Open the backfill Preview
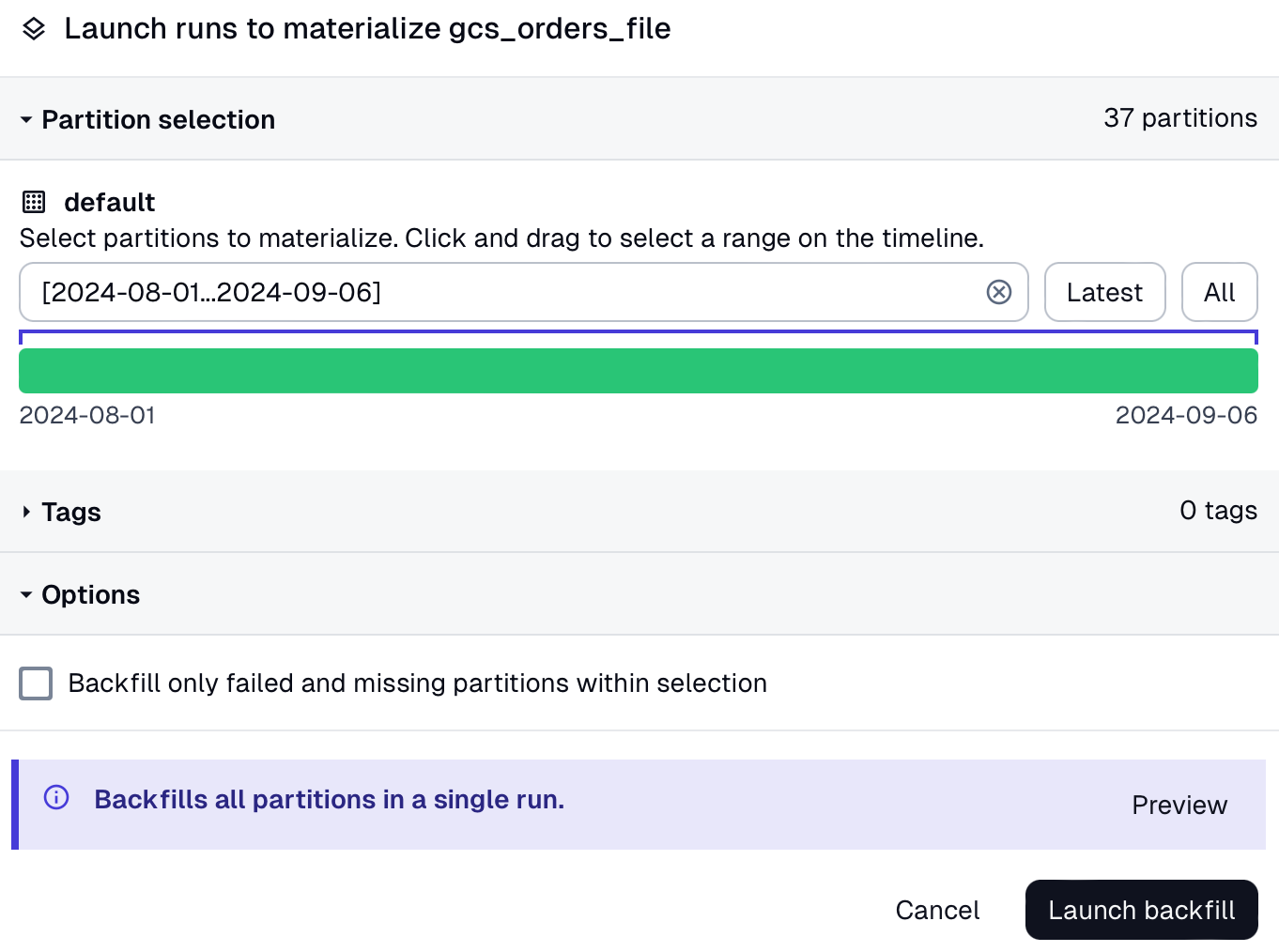The image size is (1279, 952). tap(1179, 805)
